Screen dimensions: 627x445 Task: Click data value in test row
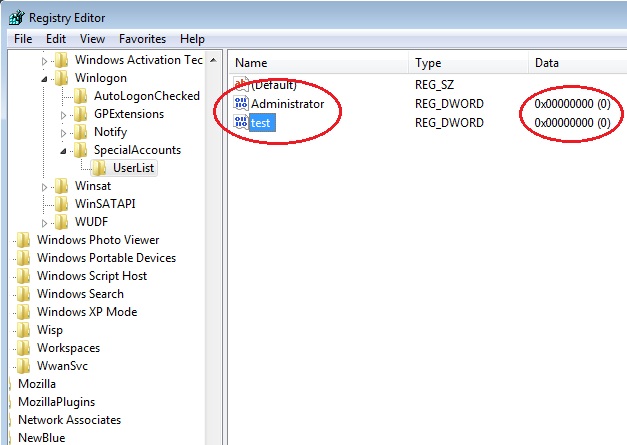click(x=572, y=123)
